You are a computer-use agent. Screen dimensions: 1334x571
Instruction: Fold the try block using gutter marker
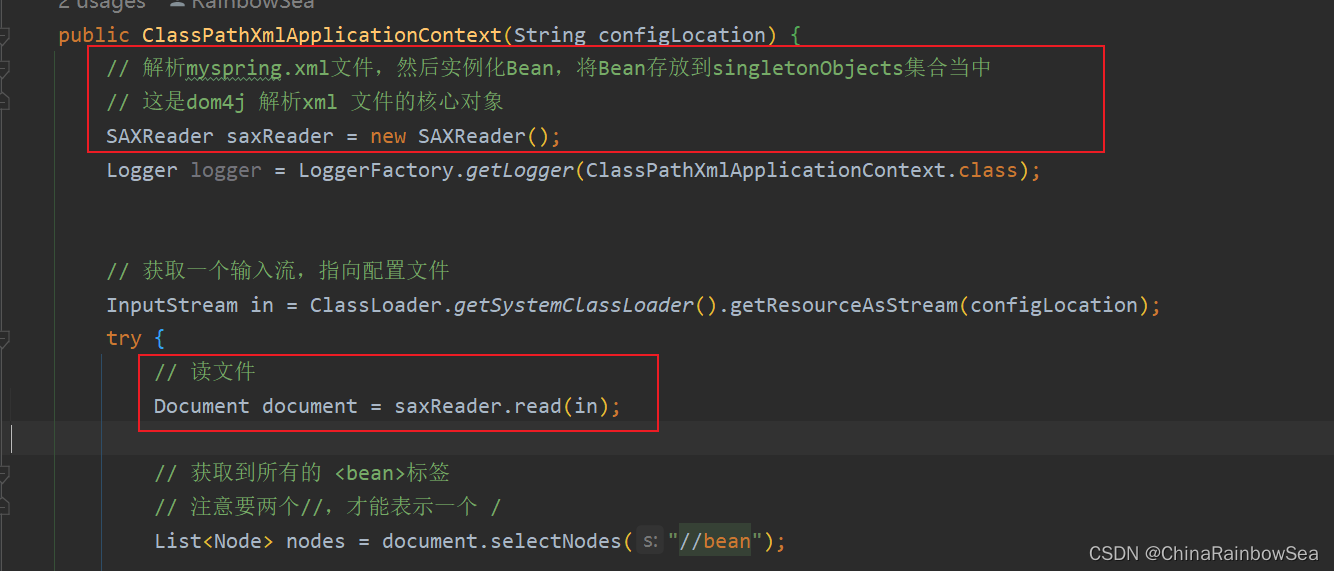coord(4,339)
